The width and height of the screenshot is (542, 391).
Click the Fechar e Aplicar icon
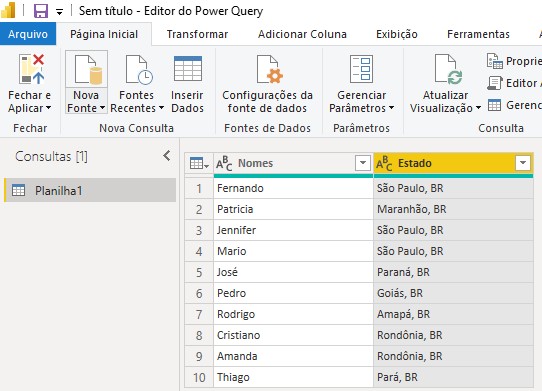[x=32, y=69]
